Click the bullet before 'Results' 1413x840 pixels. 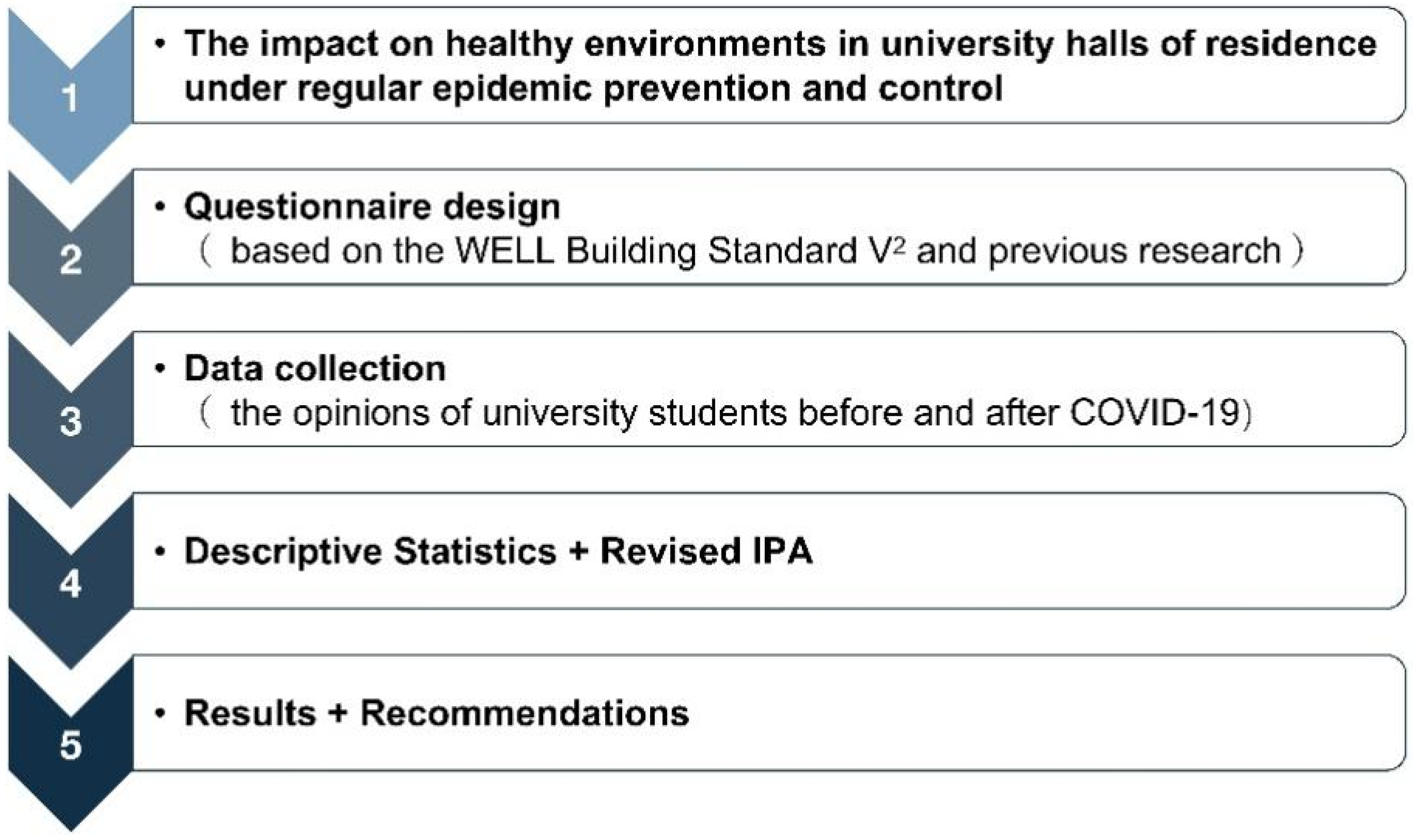160,712
